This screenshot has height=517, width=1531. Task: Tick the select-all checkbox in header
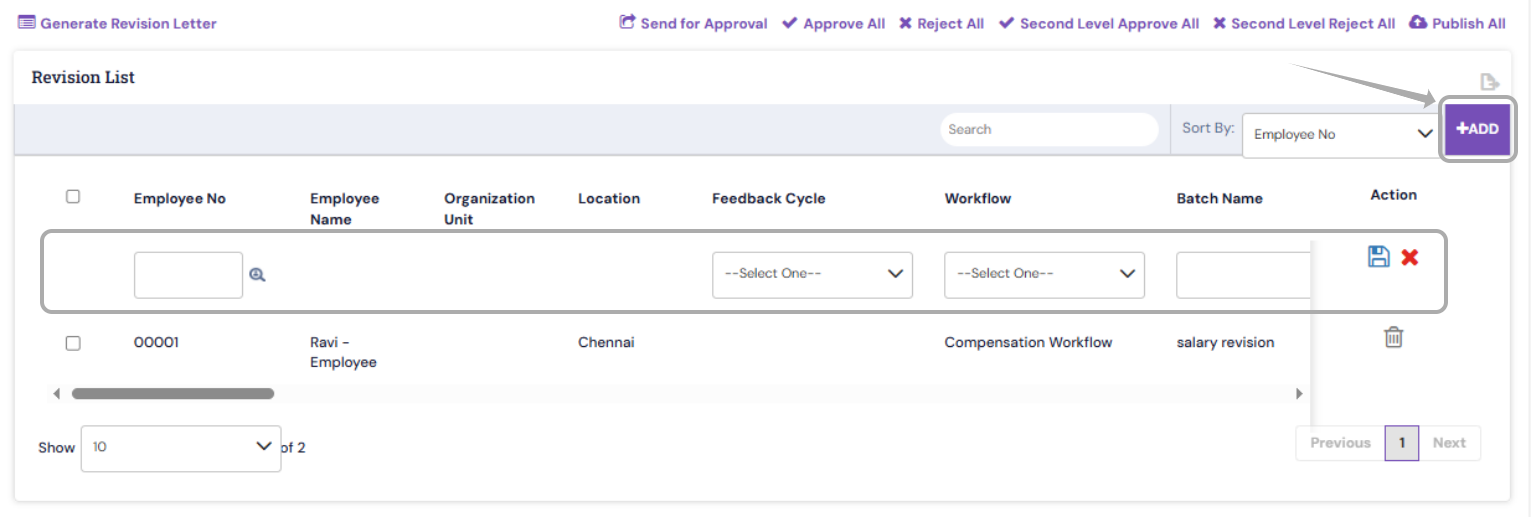coord(73,197)
